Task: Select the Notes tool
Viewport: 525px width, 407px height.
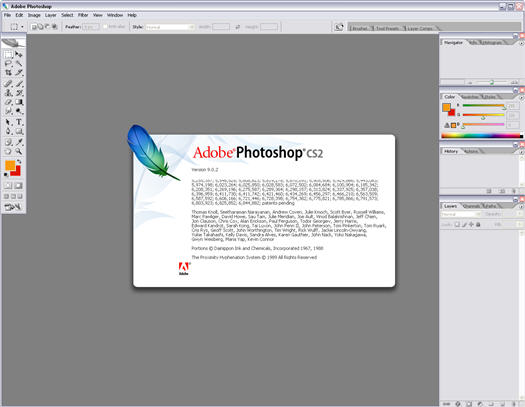Action: pyautogui.click(x=8, y=142)
